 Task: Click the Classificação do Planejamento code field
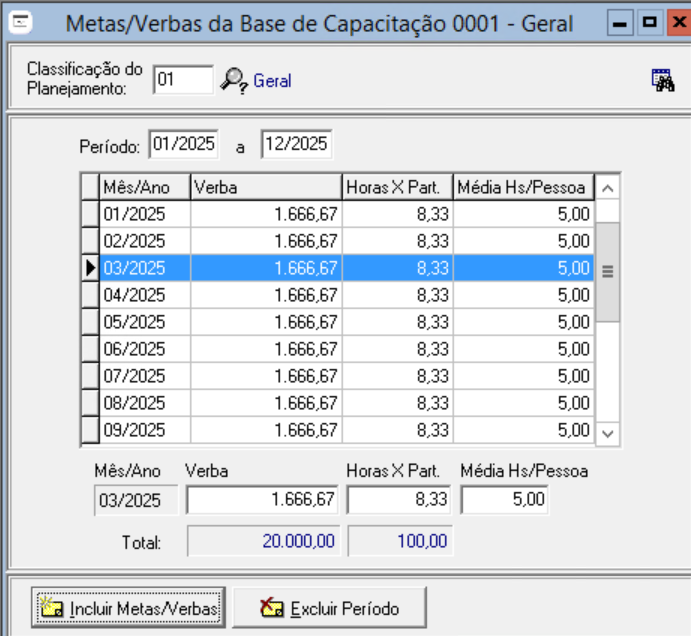point(183,80)
